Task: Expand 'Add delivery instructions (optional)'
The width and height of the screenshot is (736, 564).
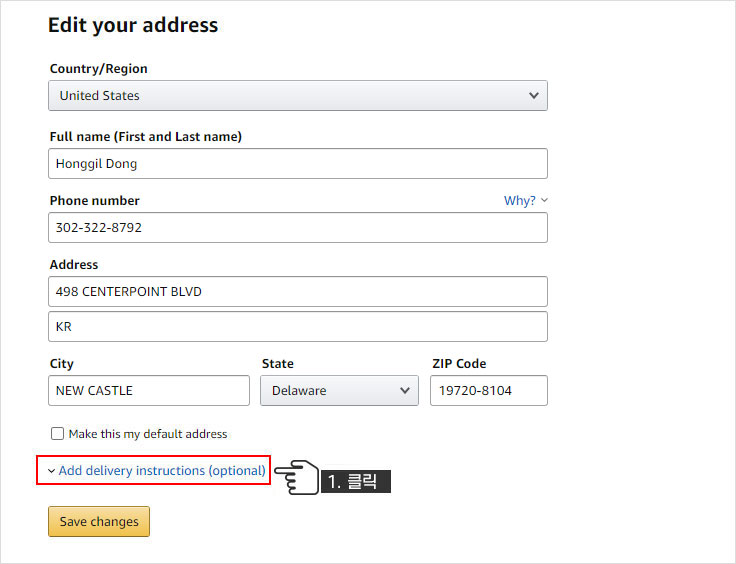Action: click(162, 470)
